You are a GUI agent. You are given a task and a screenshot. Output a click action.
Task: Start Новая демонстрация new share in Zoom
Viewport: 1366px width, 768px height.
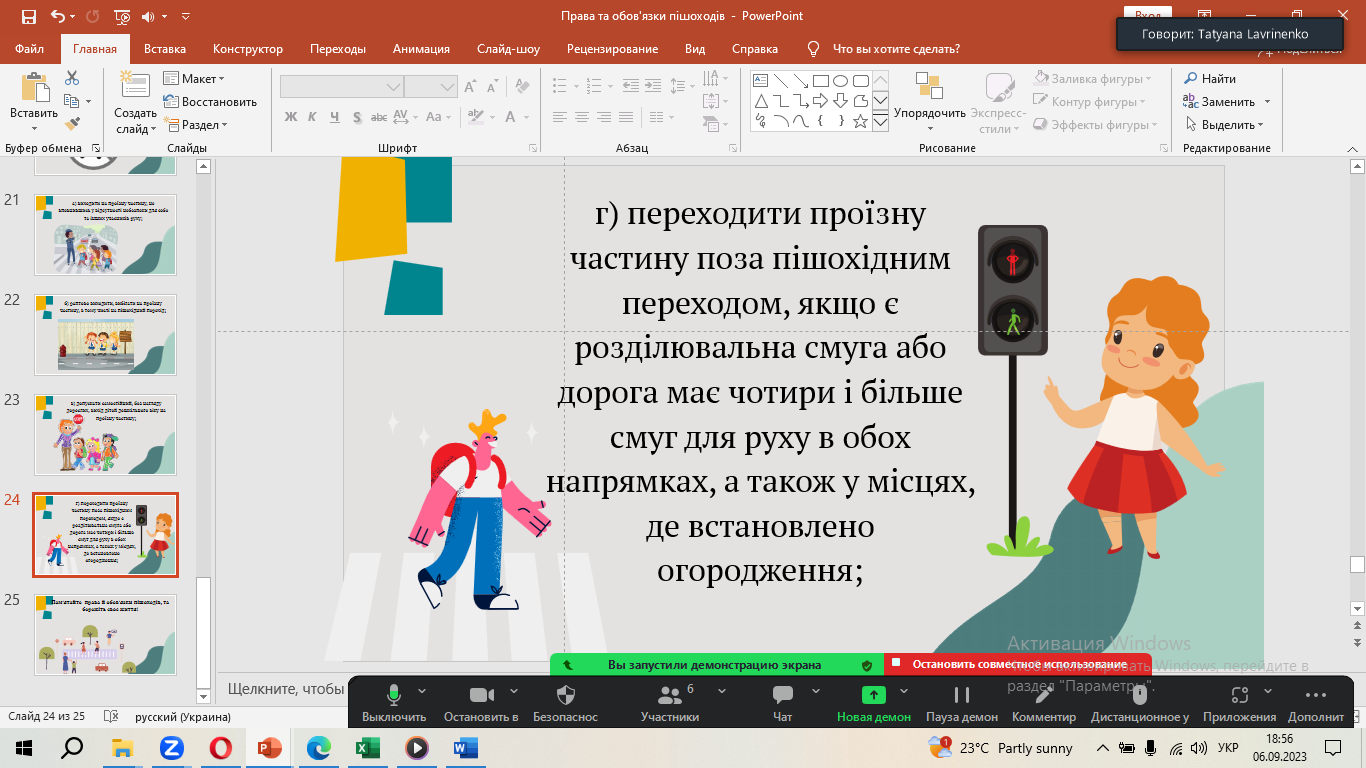(874, 703)
